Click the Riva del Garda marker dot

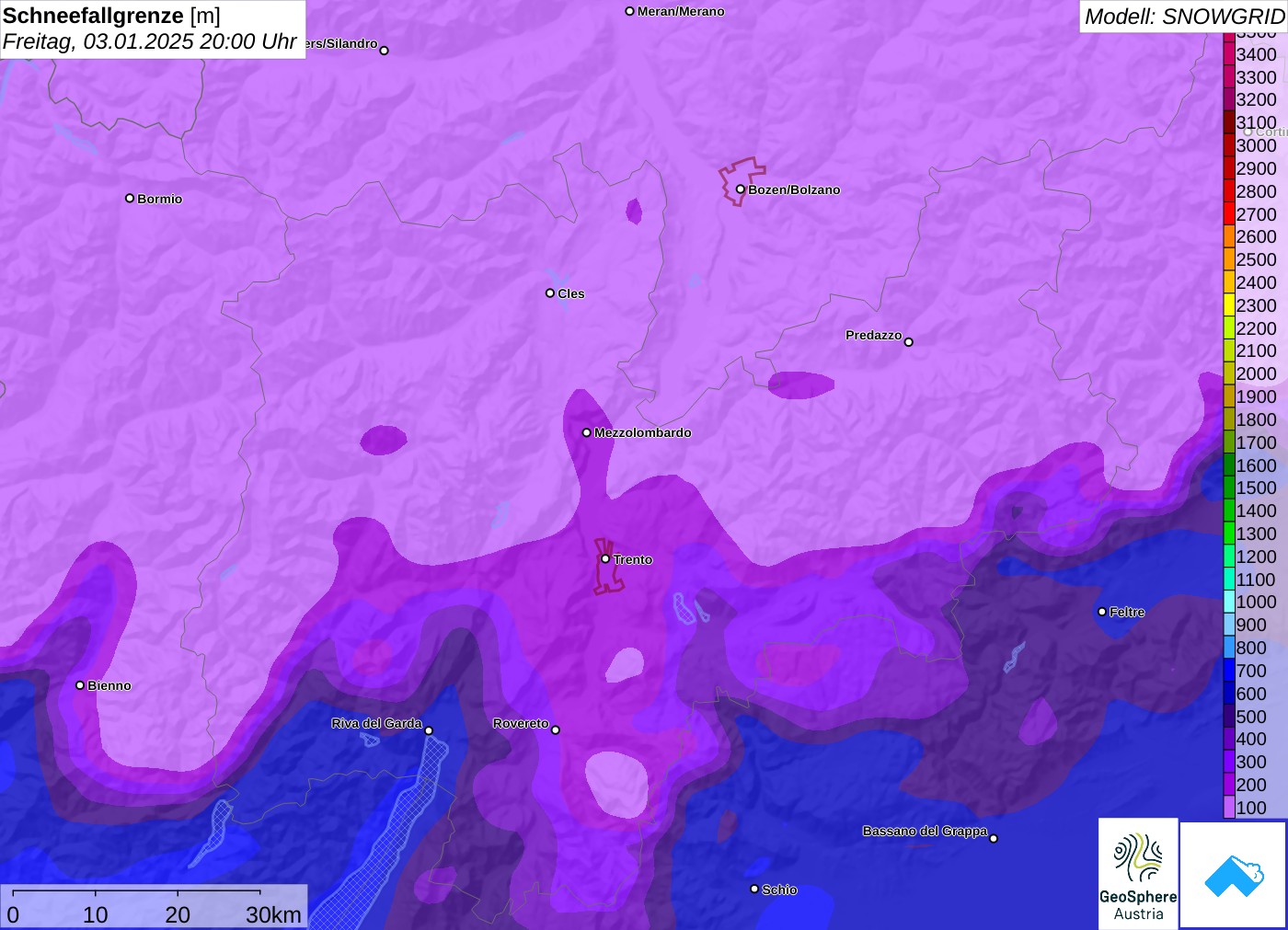tap(429, 730)
